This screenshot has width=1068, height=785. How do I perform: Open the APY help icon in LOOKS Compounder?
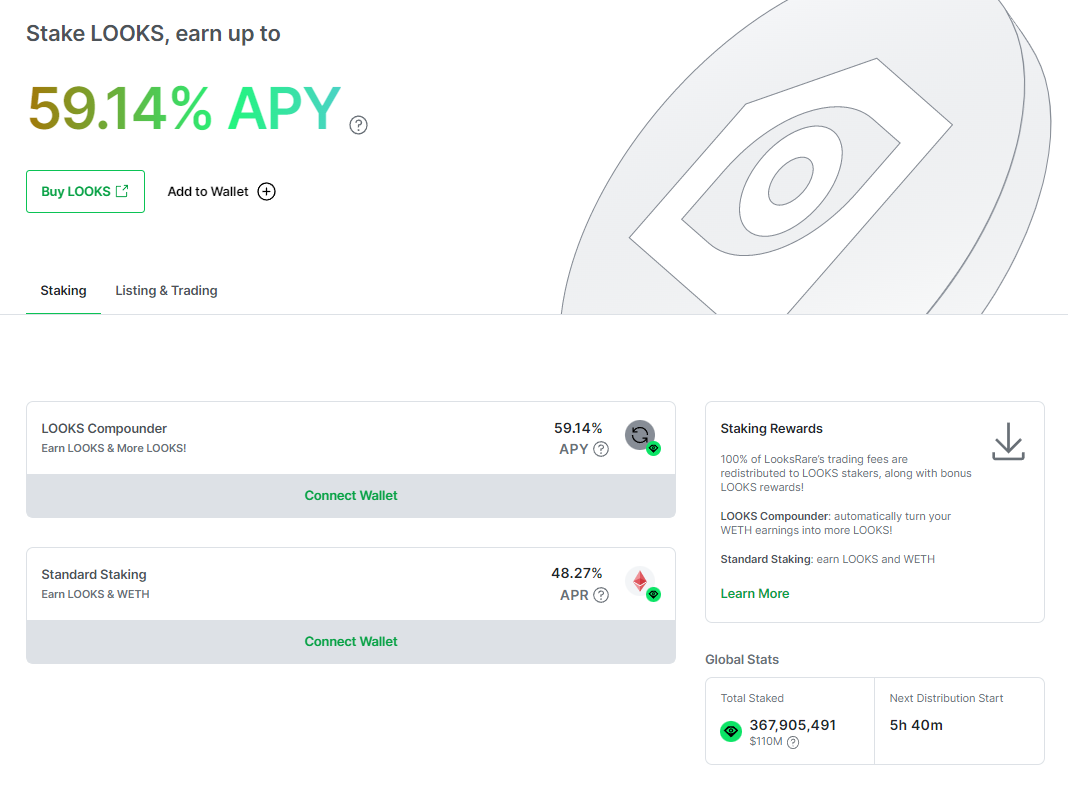pyautogui.click(x=601, y=449)
